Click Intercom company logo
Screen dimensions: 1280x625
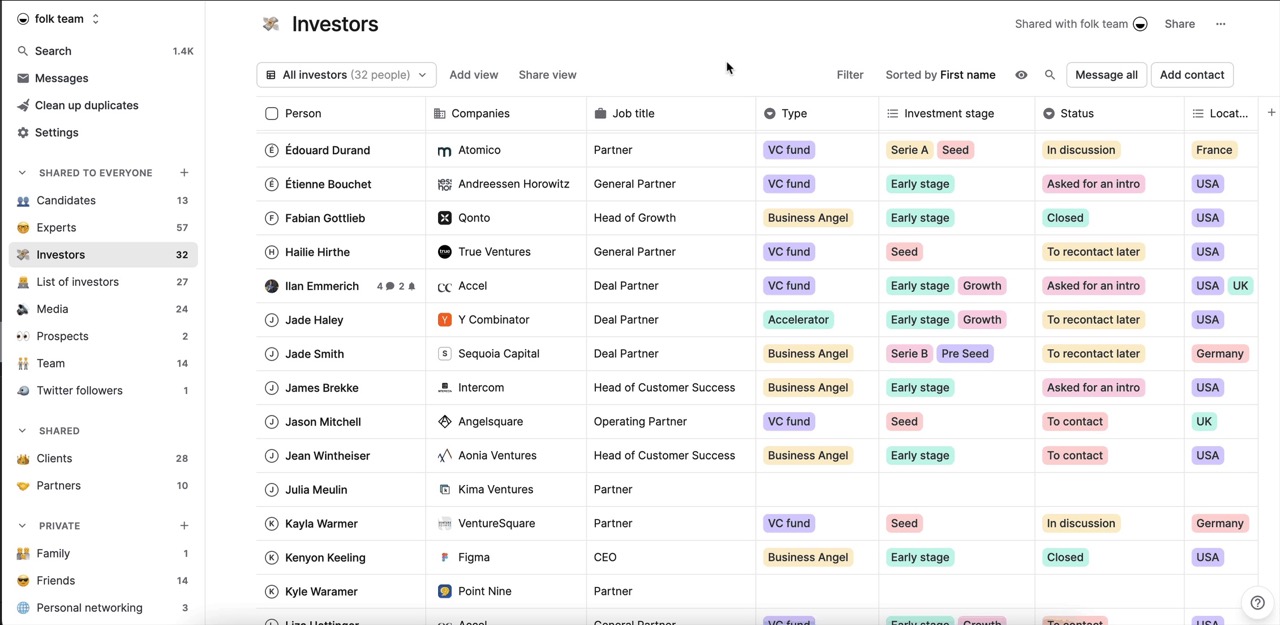click(445, 388)
